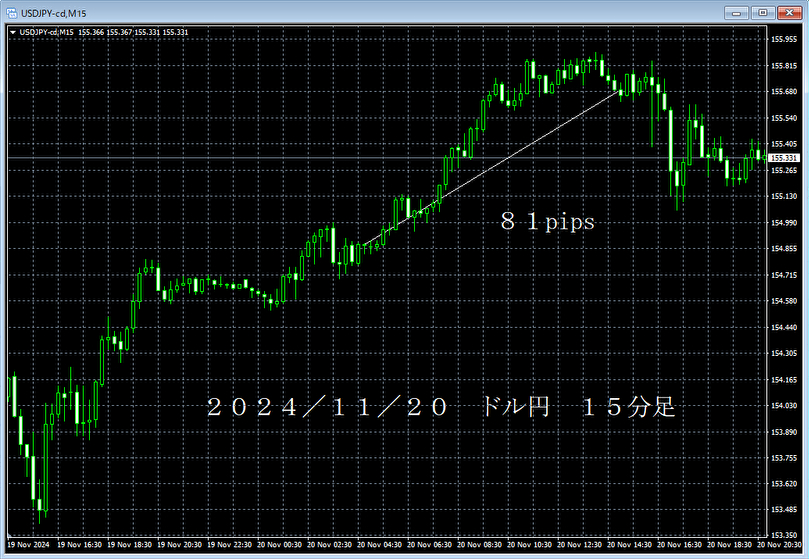Click the 20 Nov 14:30 time axis label
The image size is (809, 559).
pyautogui.click(x=630, y=545)
